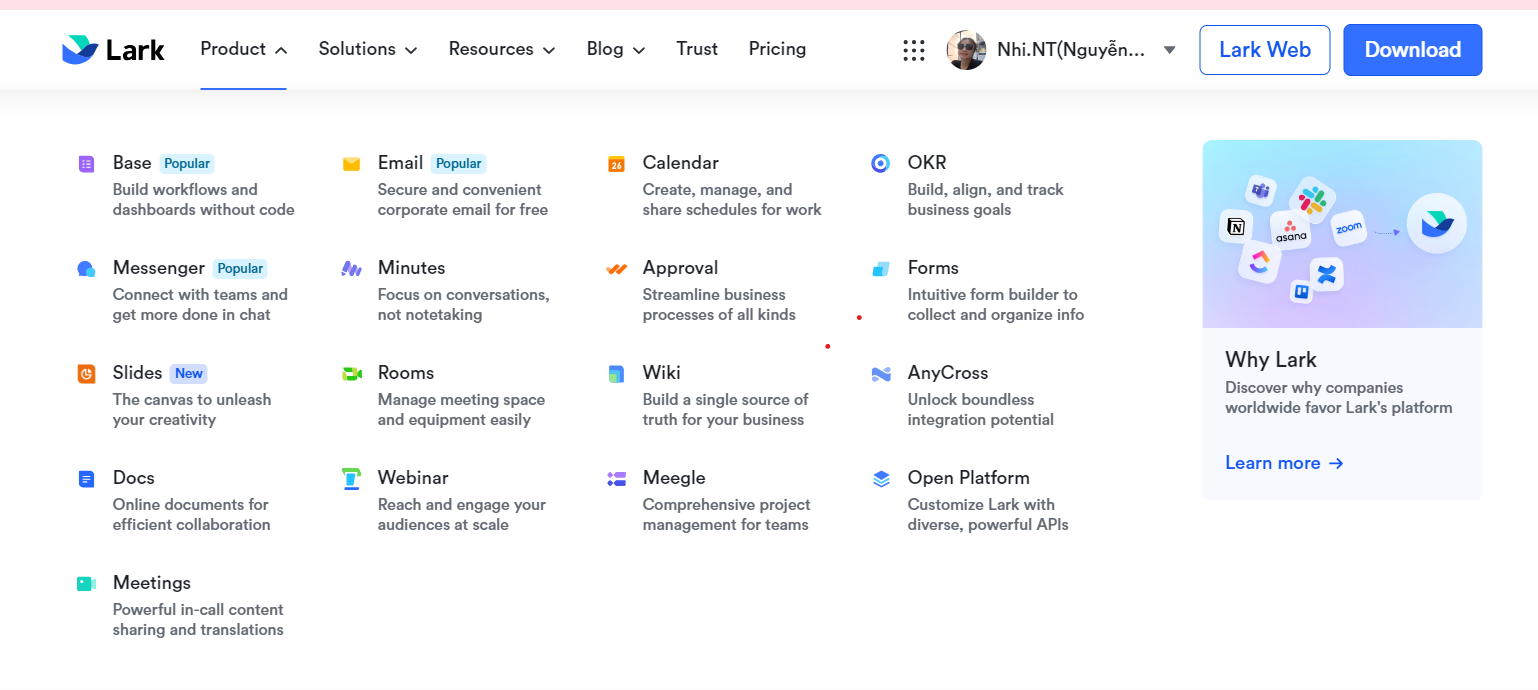Viewport: 1538px width, 690px height.
Task: Click the Lark logo
Action: pyautogui.click(x=113, y=49)
